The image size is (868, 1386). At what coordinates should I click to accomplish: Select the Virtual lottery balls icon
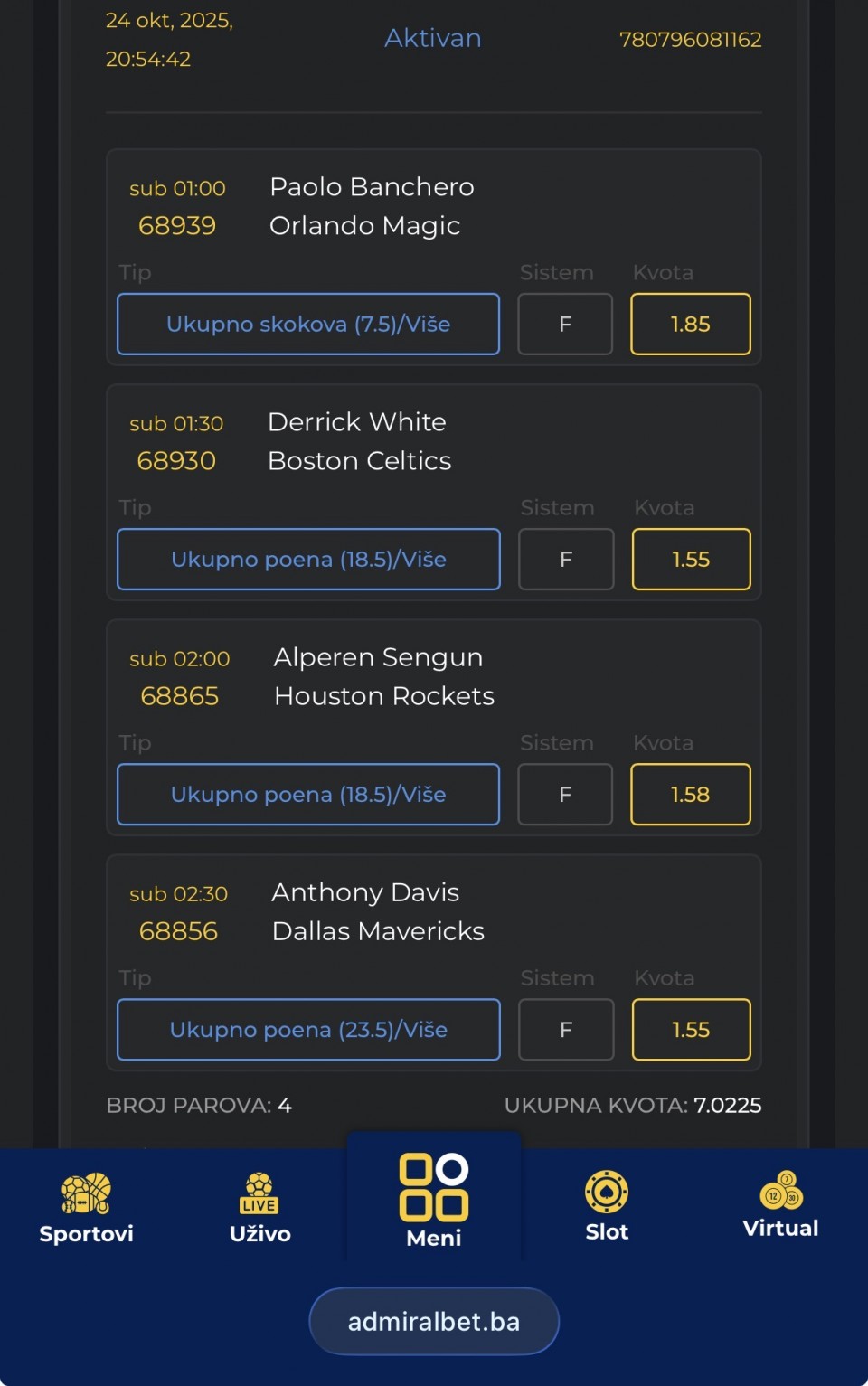781,1190
